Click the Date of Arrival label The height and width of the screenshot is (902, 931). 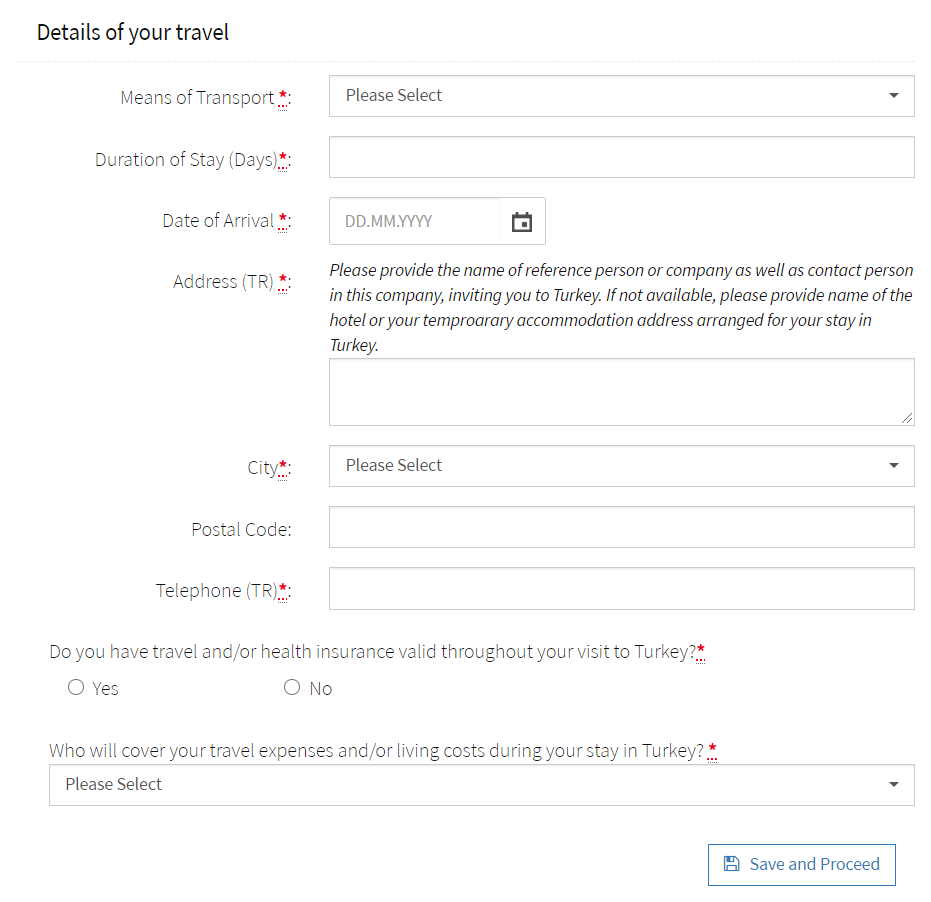(218, 221)
